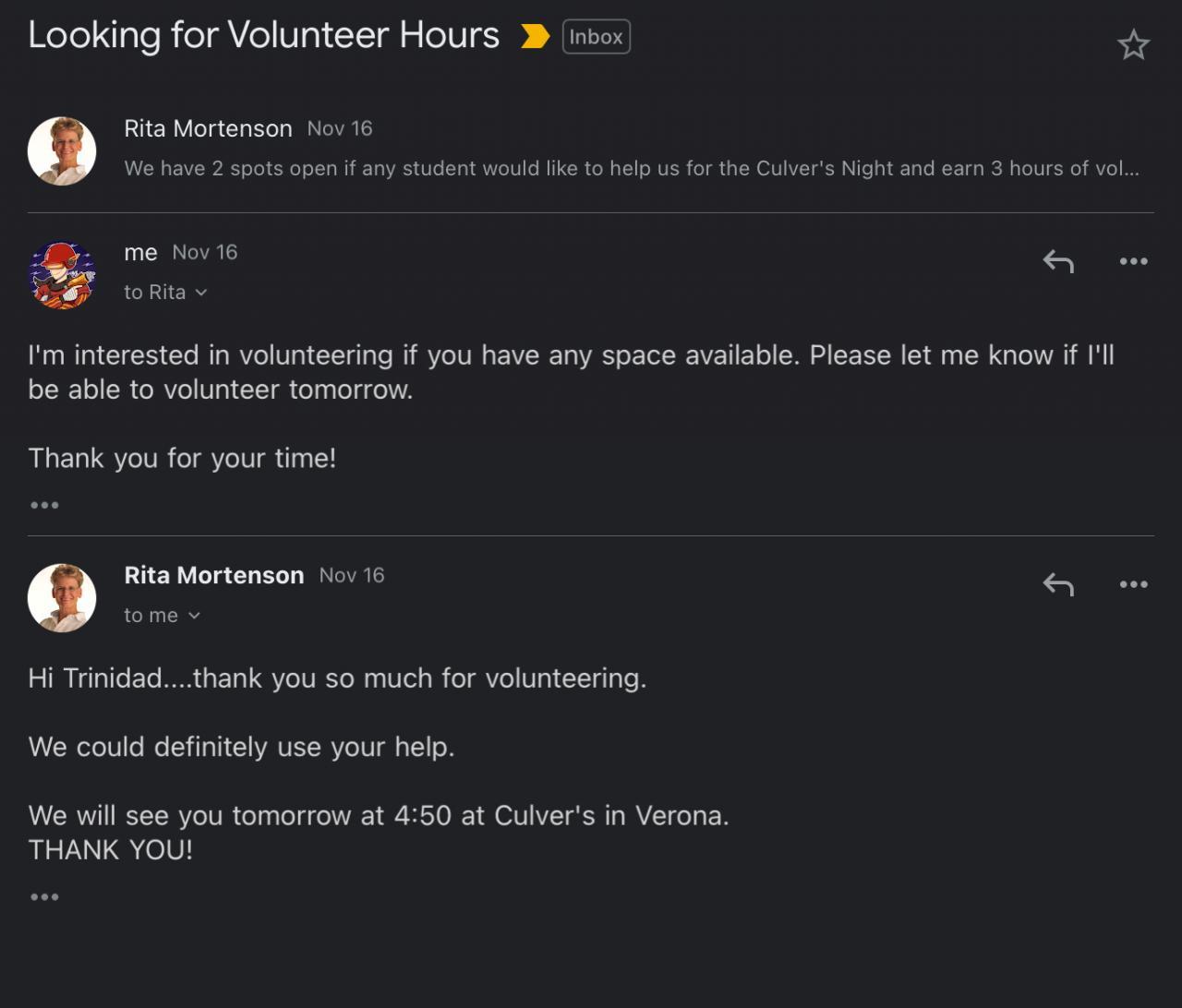Toggle the yellow importance marker beside subject

click(535, 37)
